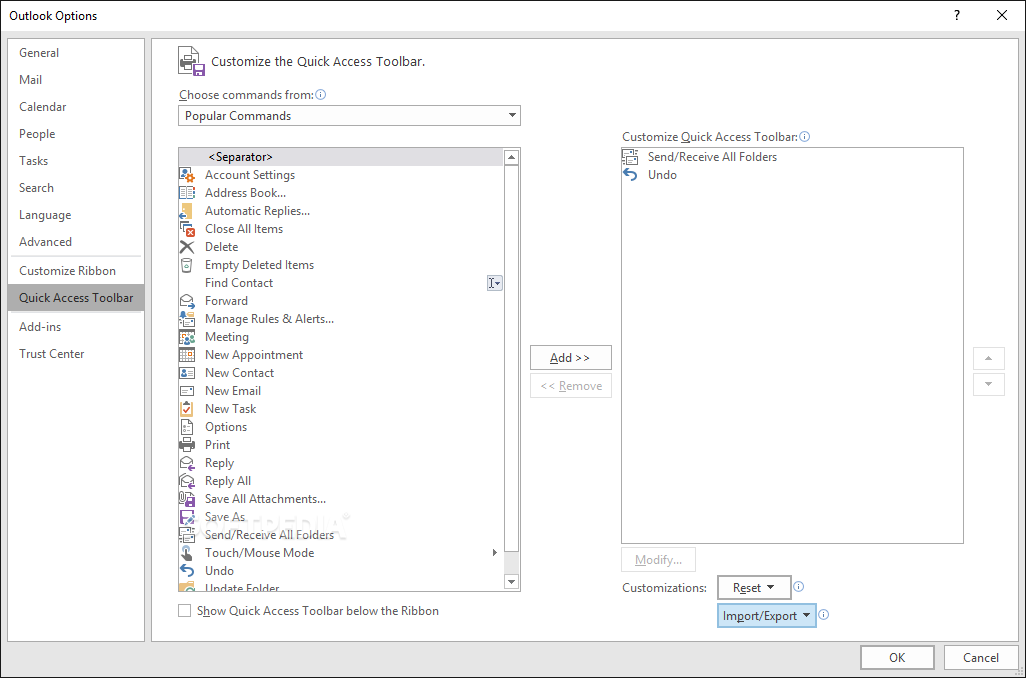Toggle Show Quick Access Toolbar below the Ribbon
This screenshot has height=678, width=1026.
[185, 611]
